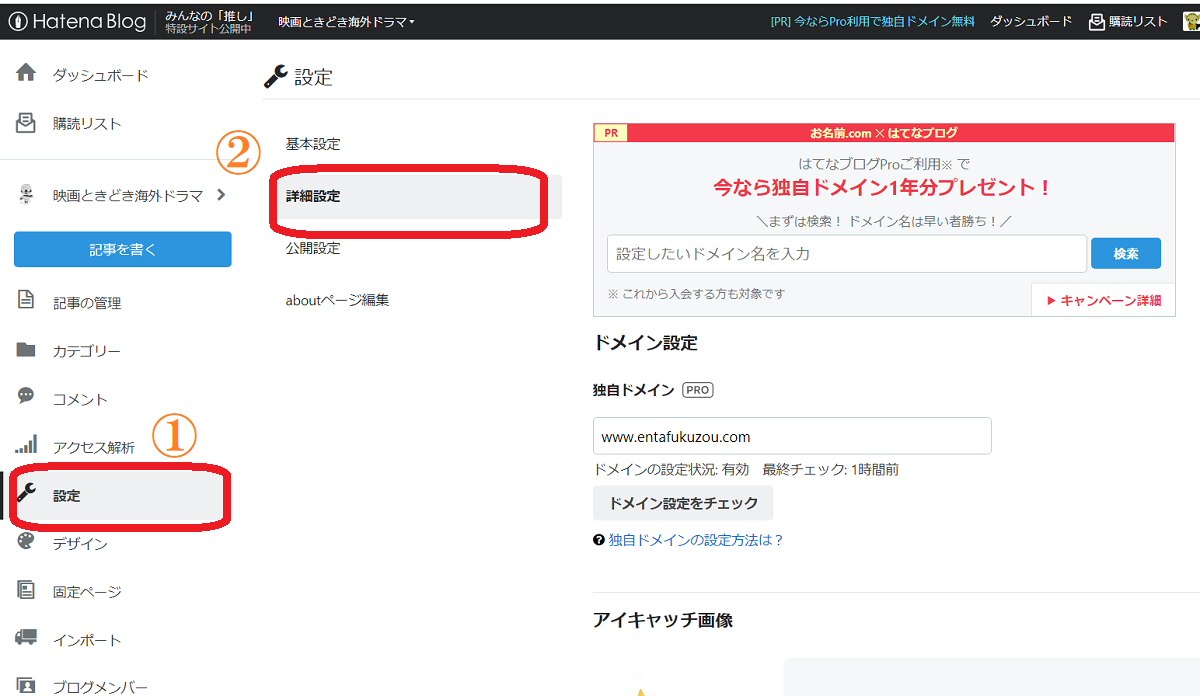Click the お名前.com × はてなブログ banner header
The height and width of the screenshot is (696, 1200).
(x=884, y=132)
